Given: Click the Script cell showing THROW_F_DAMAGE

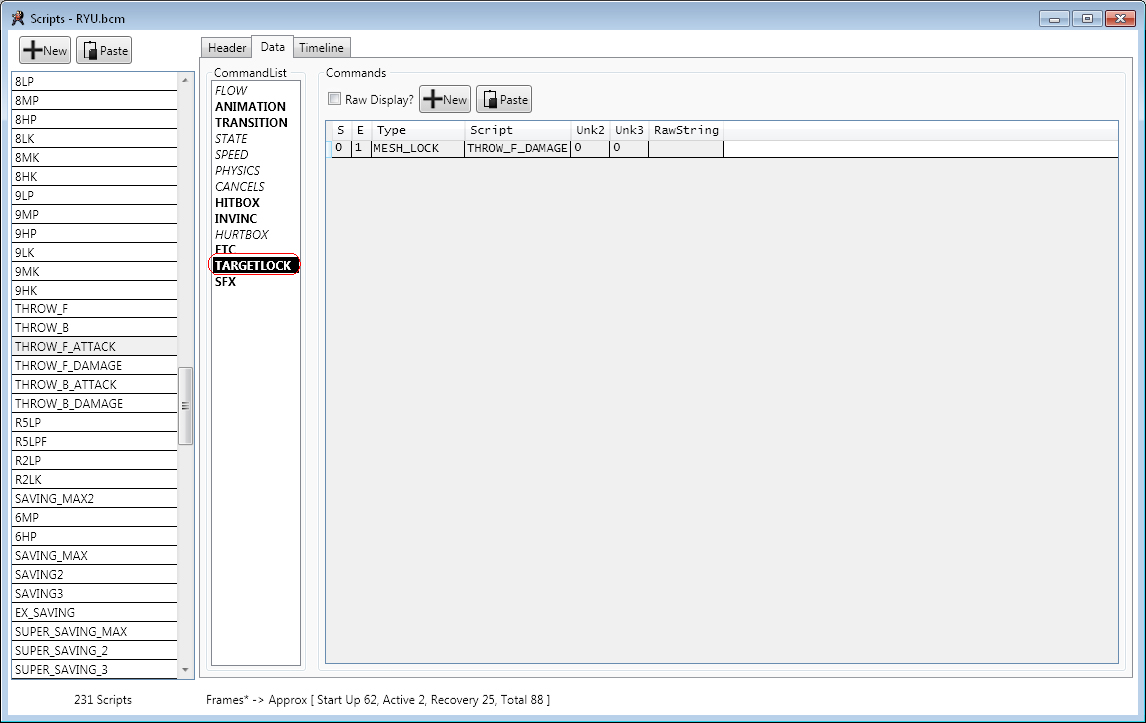Looking at the screenshot, I should coord(517,148).
